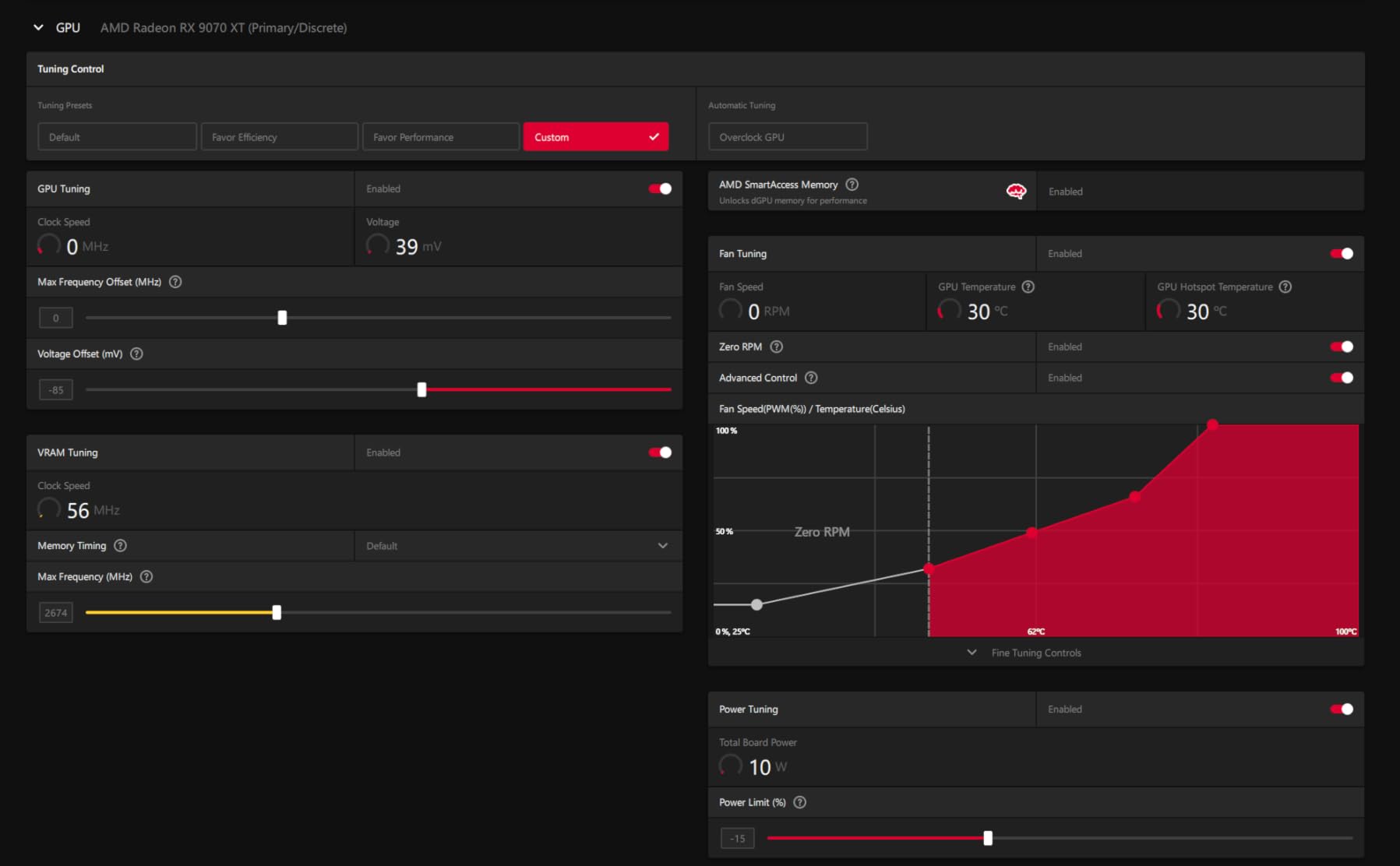Click the "0 RPM" fan speed reading
This screenshot has height=866, width=1400.
(x=769, y=312)
